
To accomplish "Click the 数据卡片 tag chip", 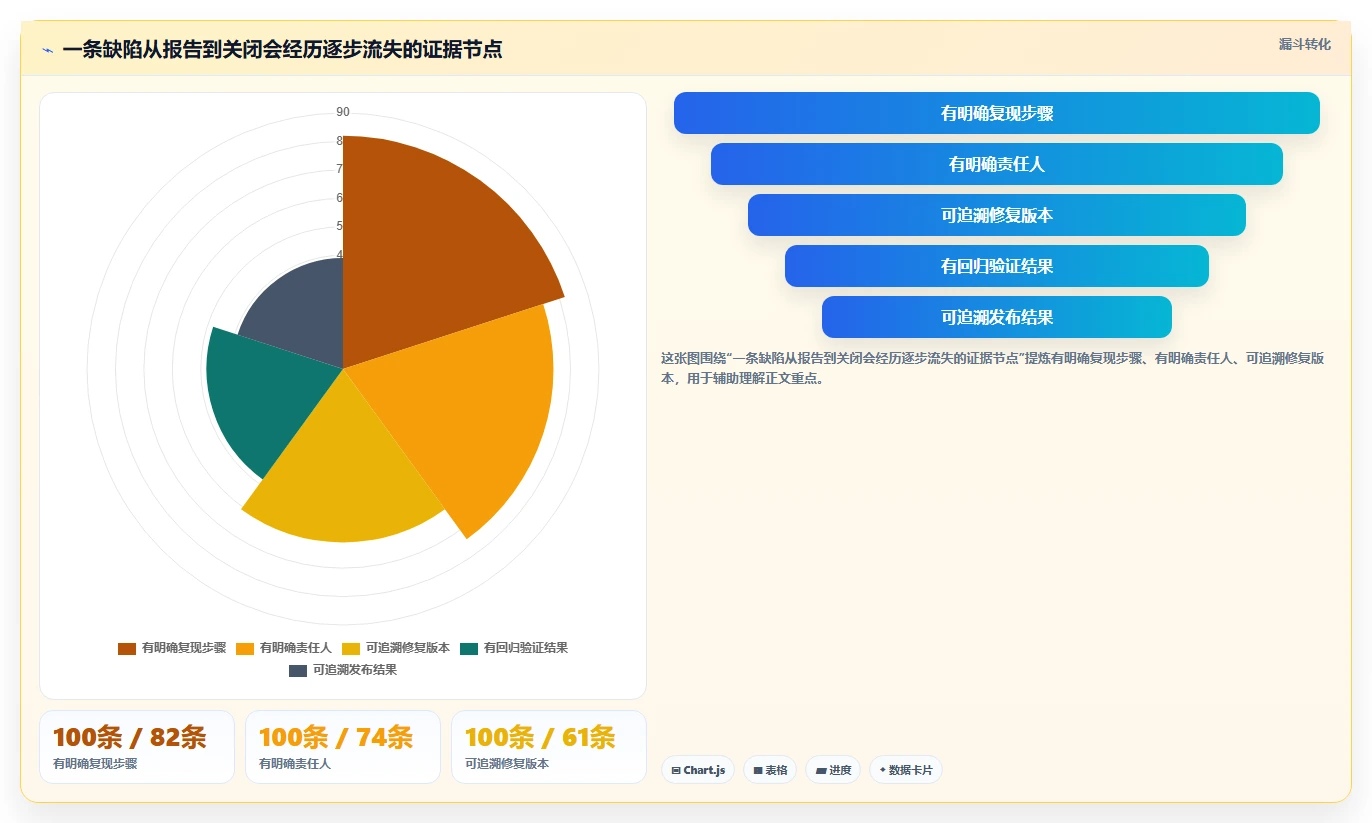I will coord(906,770).
